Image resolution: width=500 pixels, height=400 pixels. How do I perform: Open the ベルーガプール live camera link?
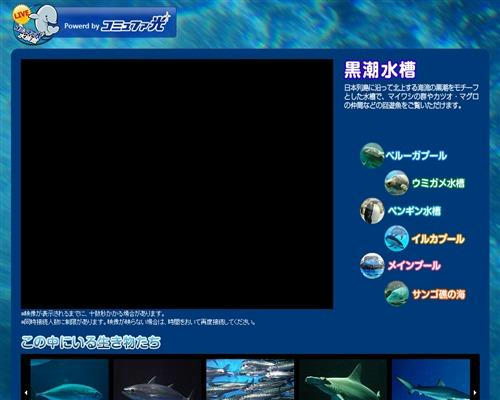click(416, 155)
